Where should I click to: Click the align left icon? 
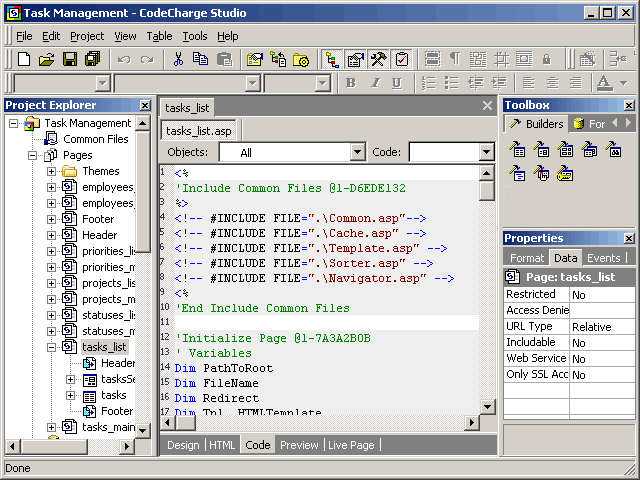pos(529,83)
